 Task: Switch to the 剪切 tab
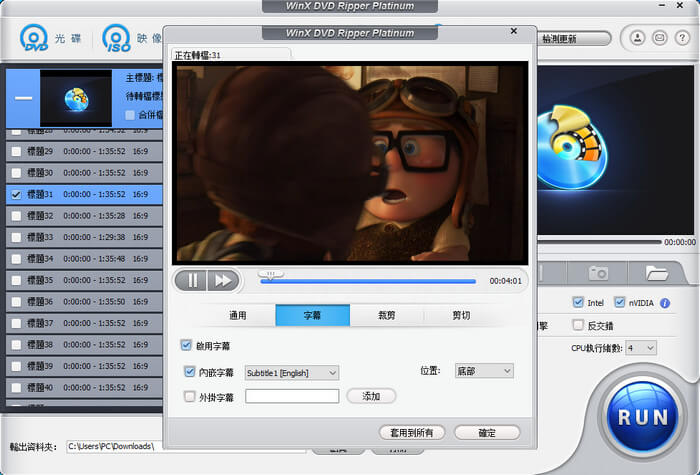coord(461,315)
